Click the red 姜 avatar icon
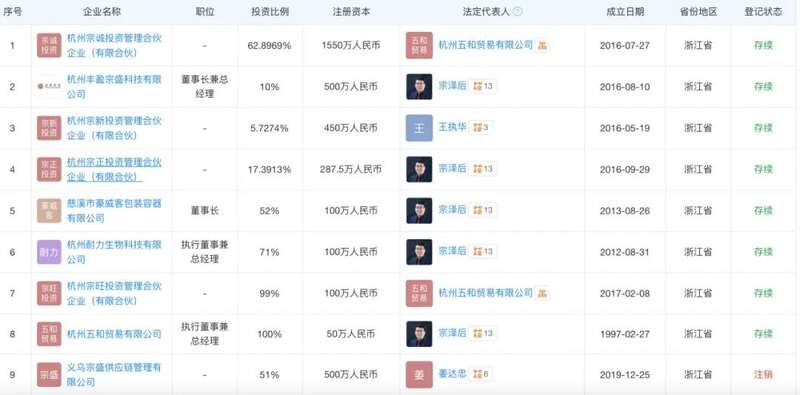This screenshot has width=800, height=395. [x=419, y=375]
